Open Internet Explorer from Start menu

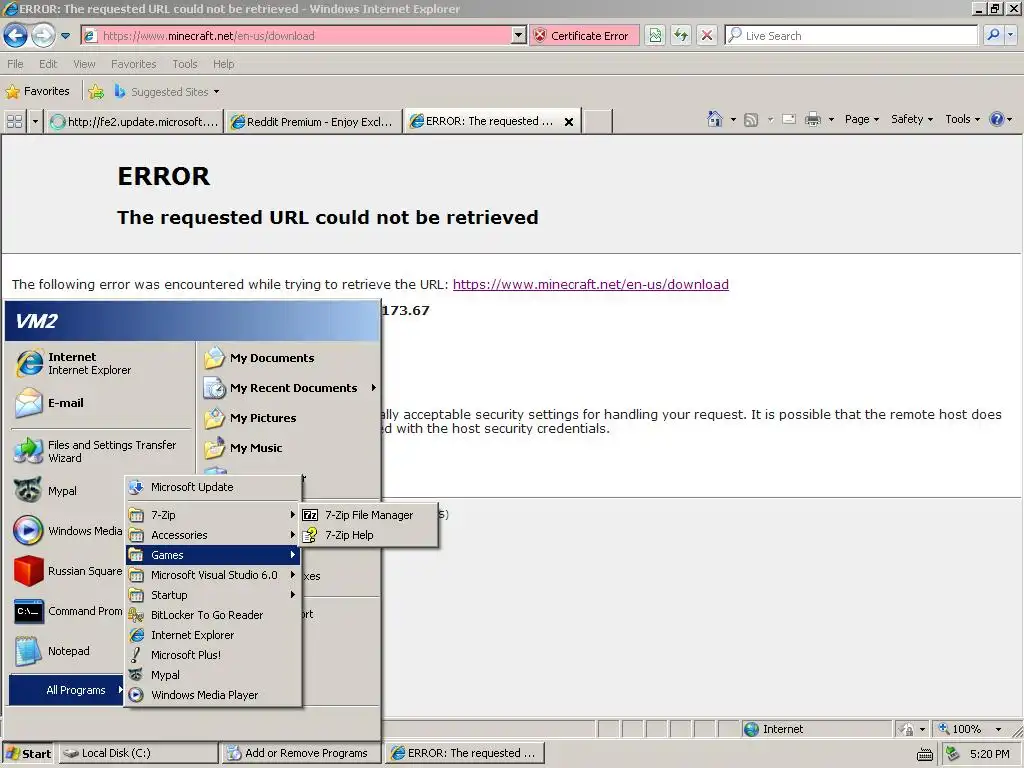point(101,363)
